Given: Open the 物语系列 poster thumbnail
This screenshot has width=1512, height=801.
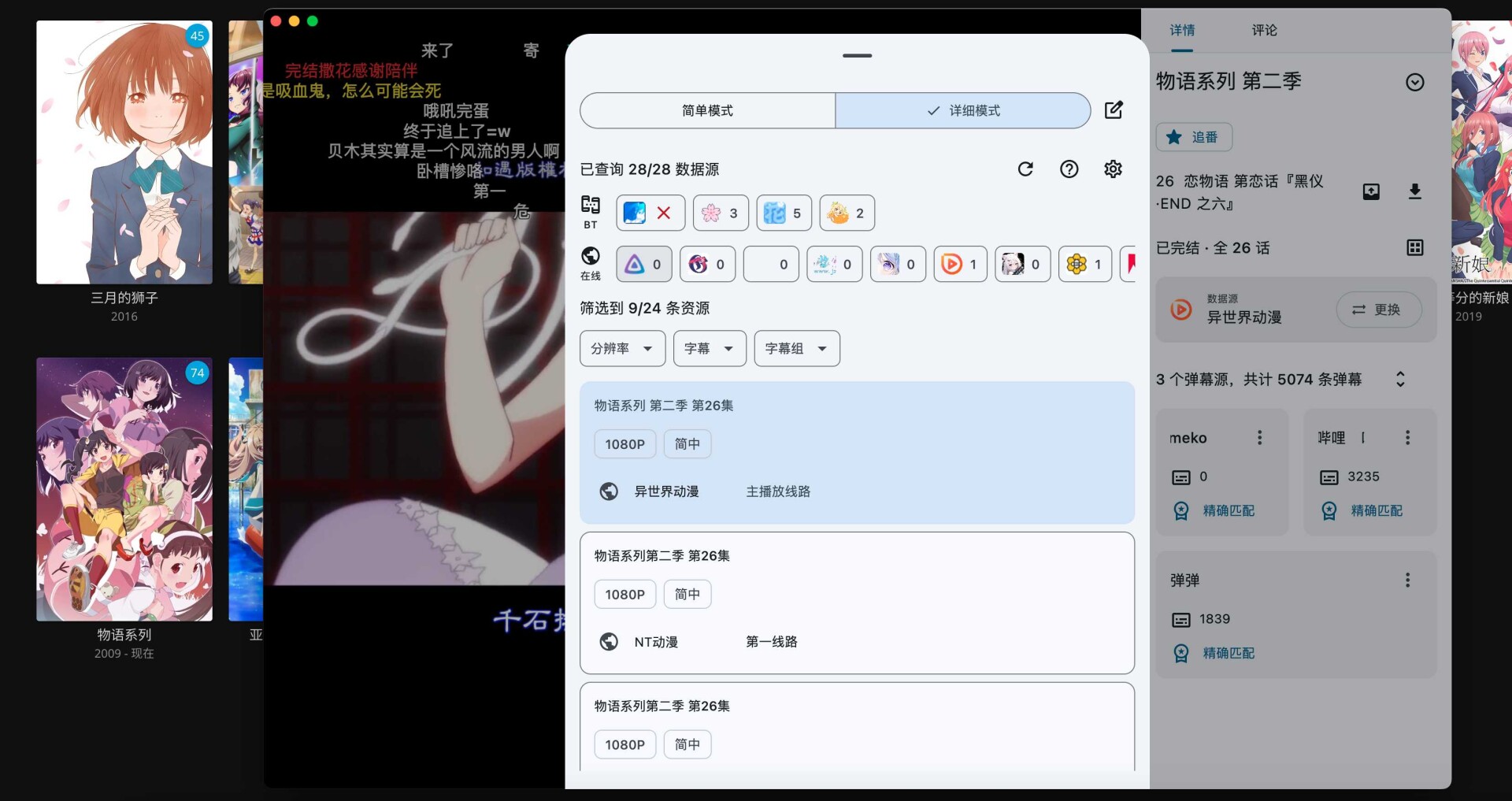Looking at the screenshot, I should point(124,489).
